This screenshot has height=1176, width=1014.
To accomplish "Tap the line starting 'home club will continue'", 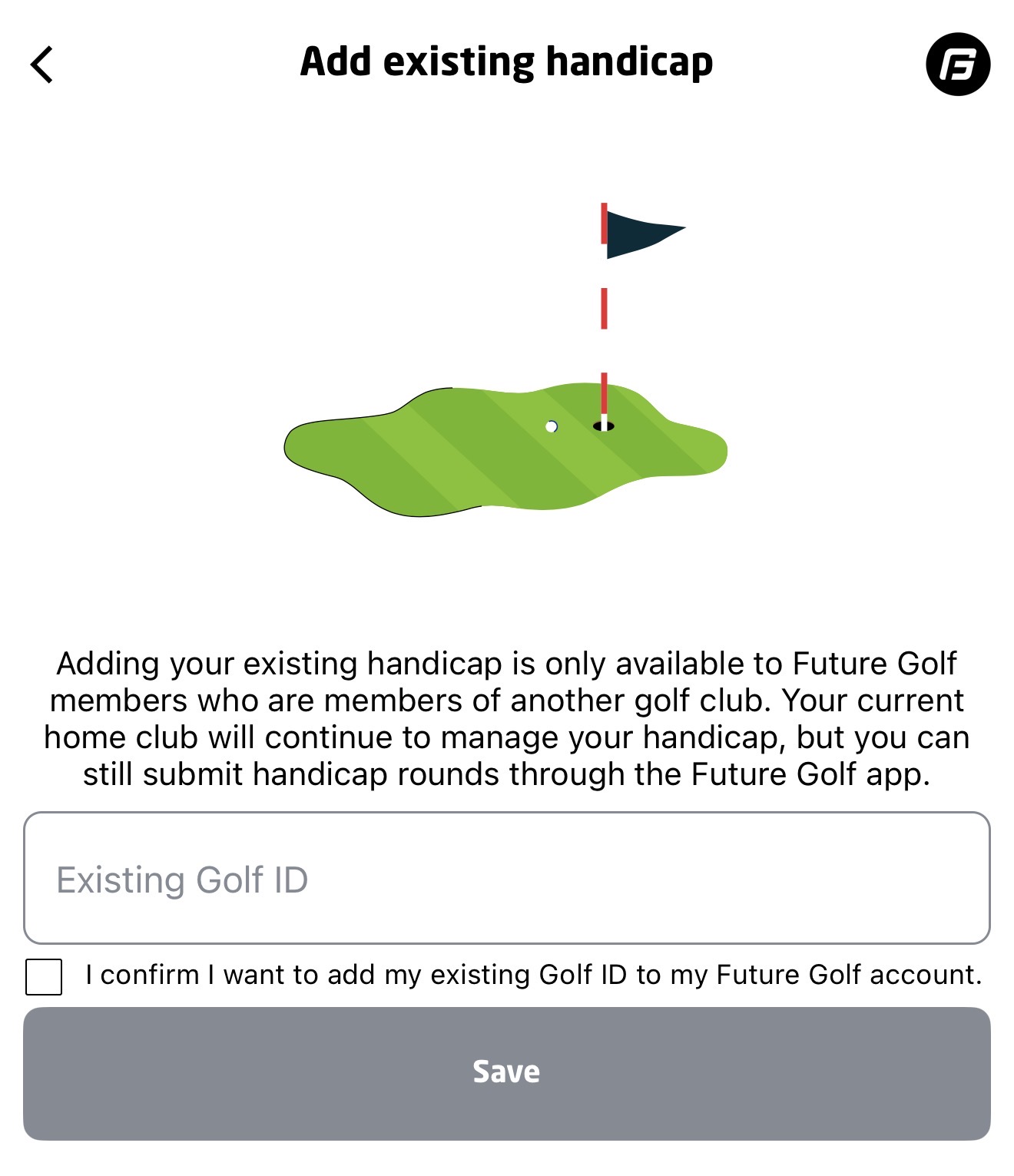I will (507, 737).
